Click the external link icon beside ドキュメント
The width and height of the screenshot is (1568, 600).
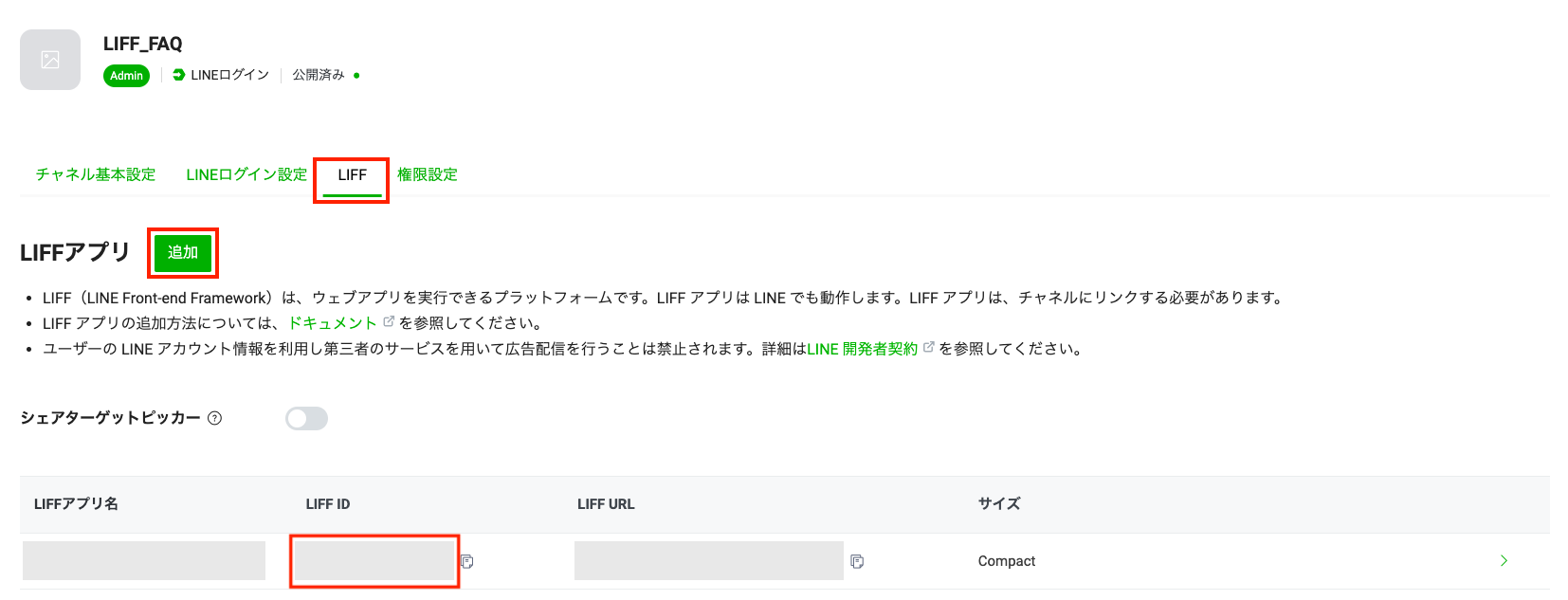coord(389,321)
